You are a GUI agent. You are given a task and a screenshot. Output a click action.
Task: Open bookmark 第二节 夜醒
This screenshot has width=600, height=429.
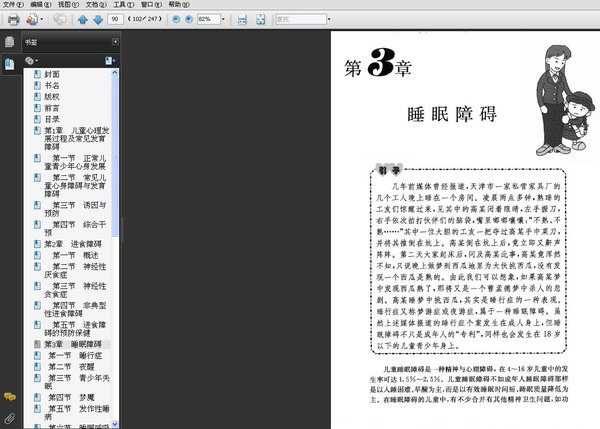(x=71, y=367)
